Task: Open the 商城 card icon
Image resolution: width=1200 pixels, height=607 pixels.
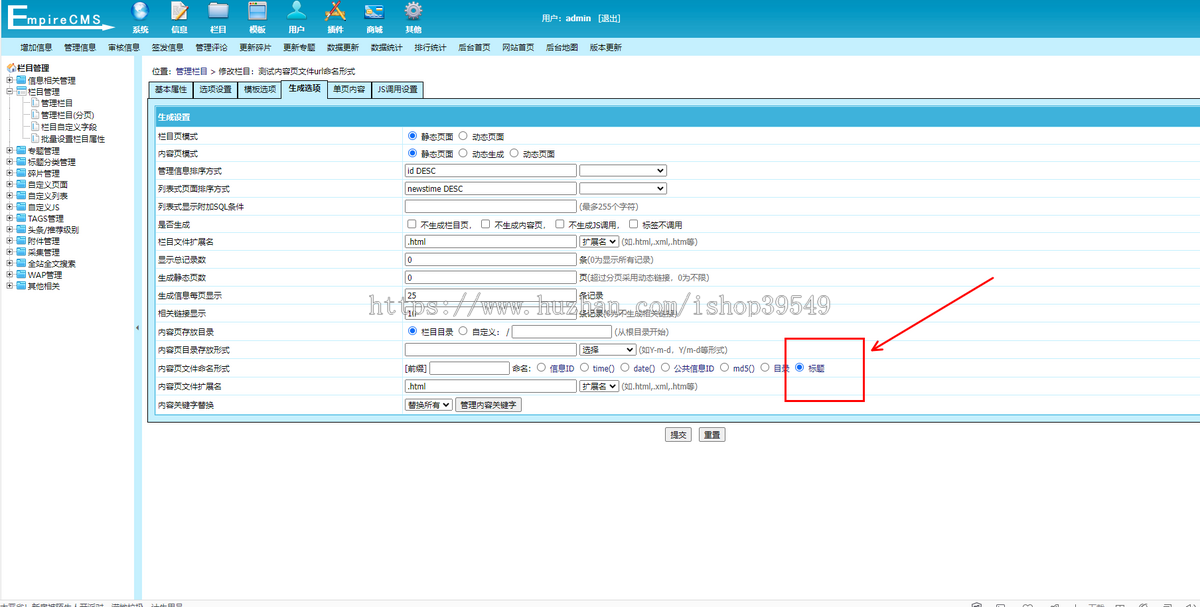Action: click(x=374, y=11)
